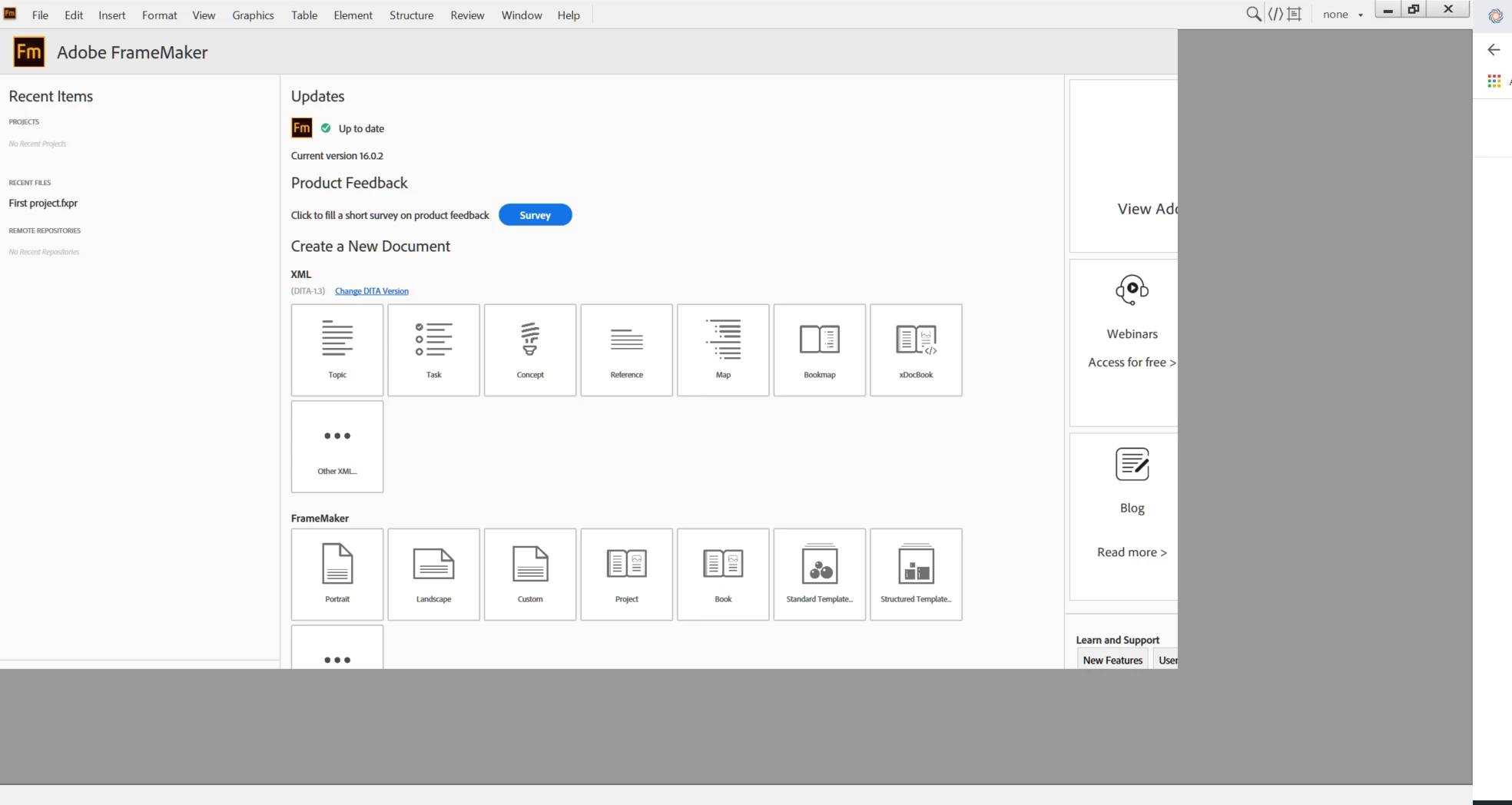The image size is (1512, 805).
Task: Click the blue Survey button
Action: 535,215
